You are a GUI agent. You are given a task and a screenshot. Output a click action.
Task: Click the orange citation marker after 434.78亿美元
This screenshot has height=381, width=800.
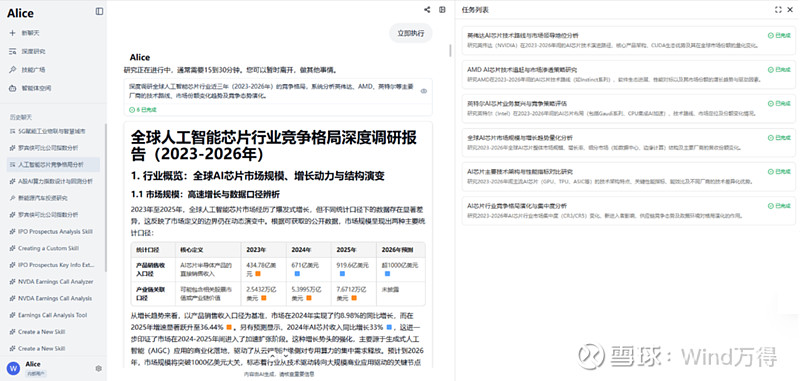click(258, 273)
